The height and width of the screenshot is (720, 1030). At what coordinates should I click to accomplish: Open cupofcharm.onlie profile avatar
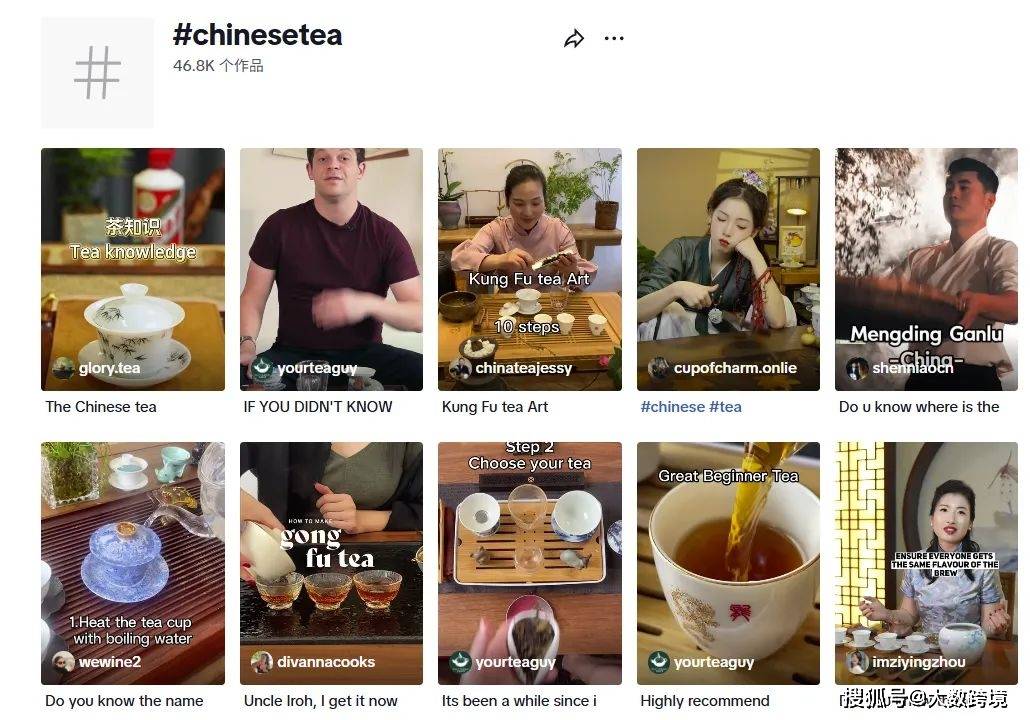tap(659, 368)
